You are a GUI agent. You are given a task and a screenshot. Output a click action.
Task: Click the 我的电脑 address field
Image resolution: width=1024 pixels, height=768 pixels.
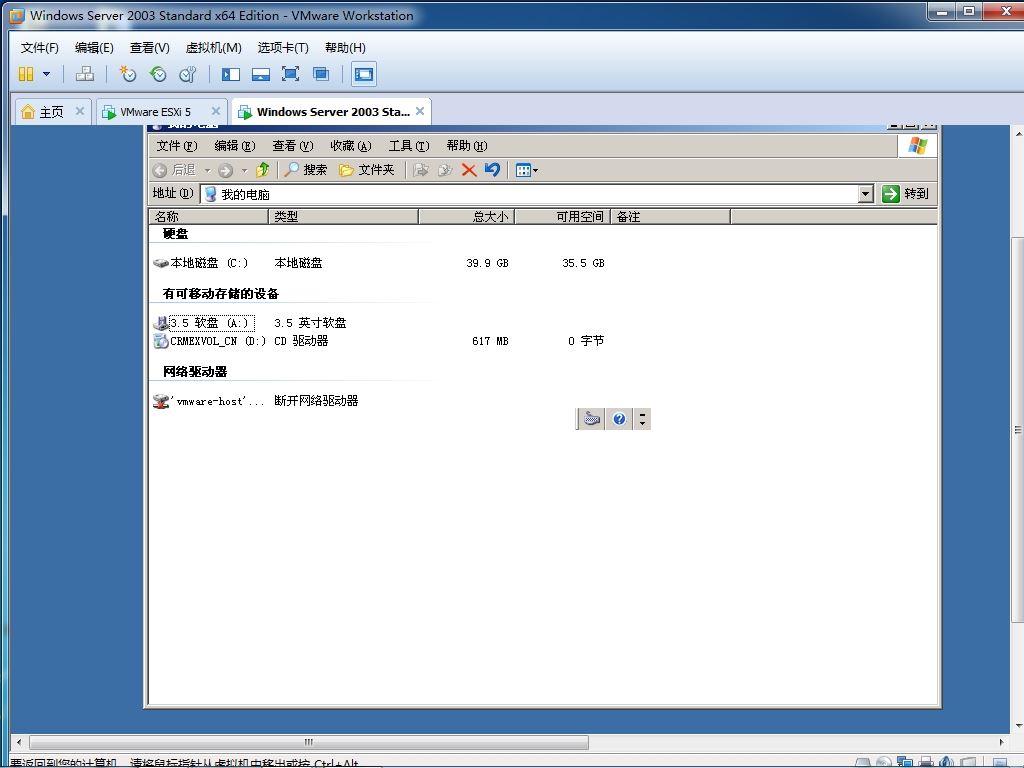[529, 194]
